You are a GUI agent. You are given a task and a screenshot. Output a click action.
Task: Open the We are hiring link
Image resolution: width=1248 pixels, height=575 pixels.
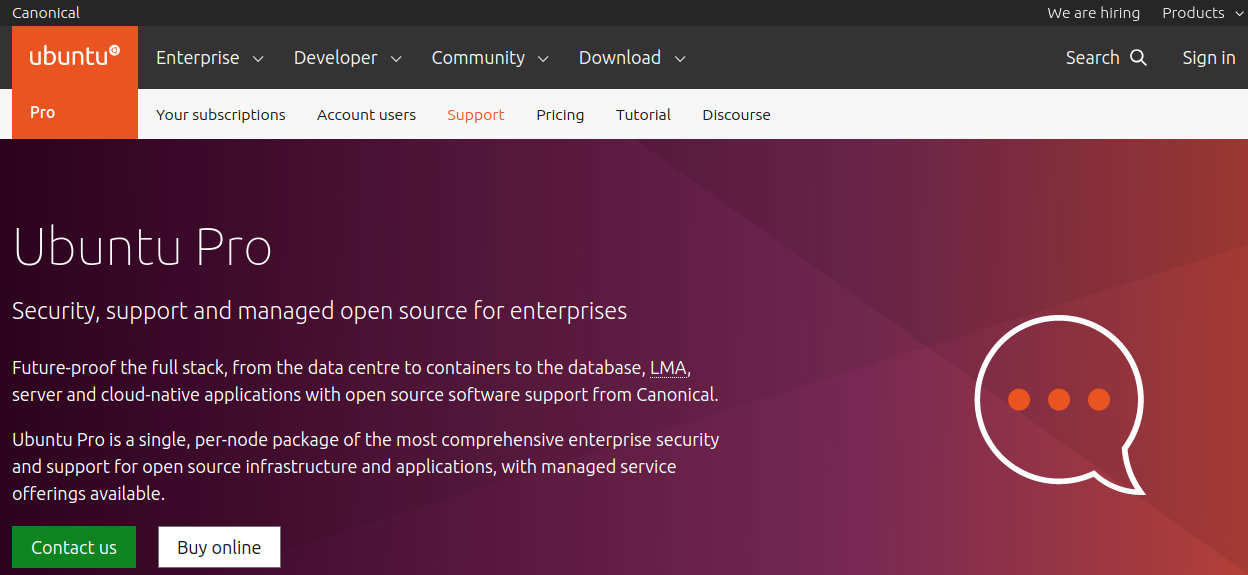[1093, 13]
